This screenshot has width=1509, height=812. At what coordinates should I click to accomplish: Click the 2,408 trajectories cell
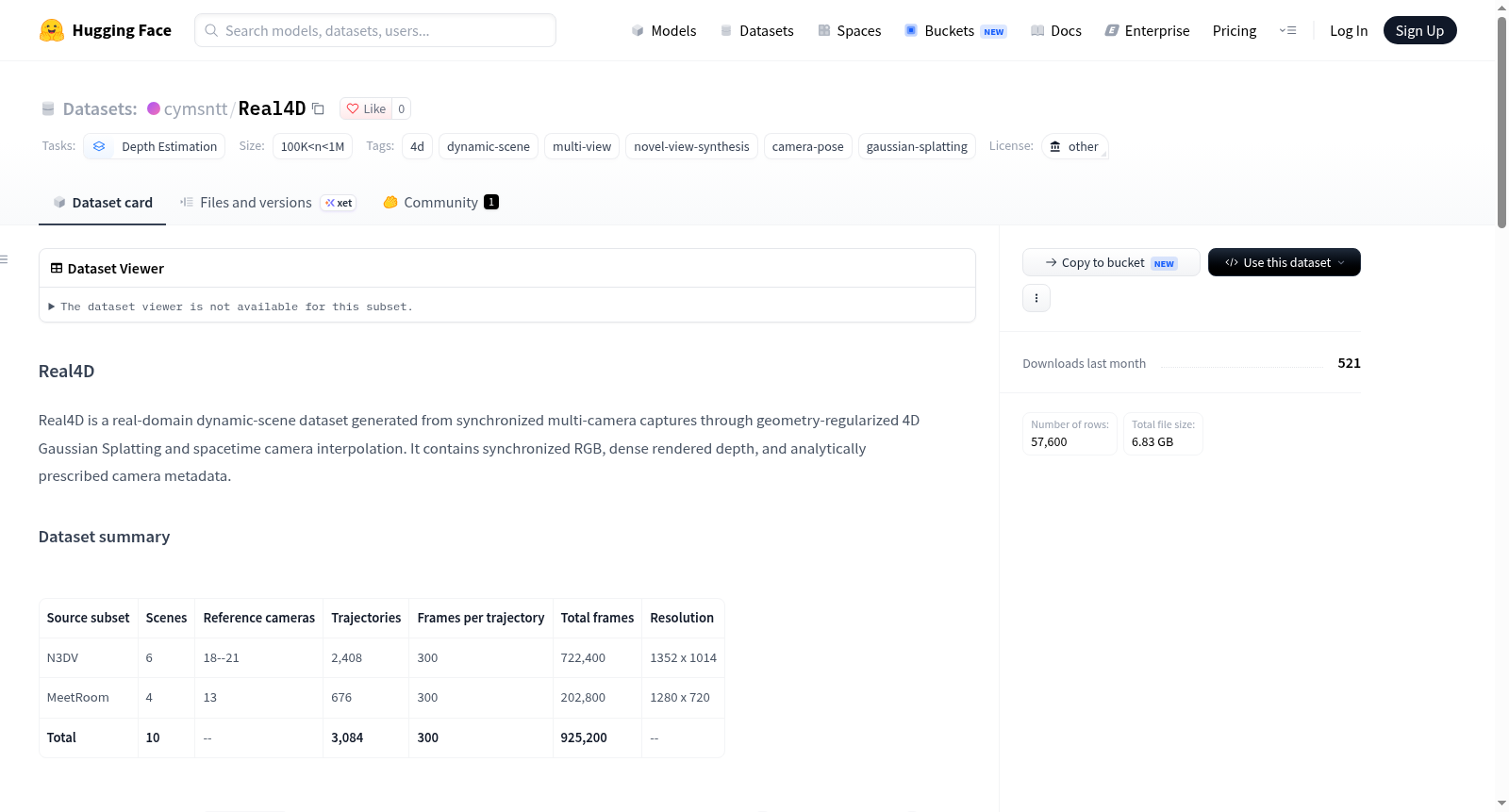coord(366,658)
